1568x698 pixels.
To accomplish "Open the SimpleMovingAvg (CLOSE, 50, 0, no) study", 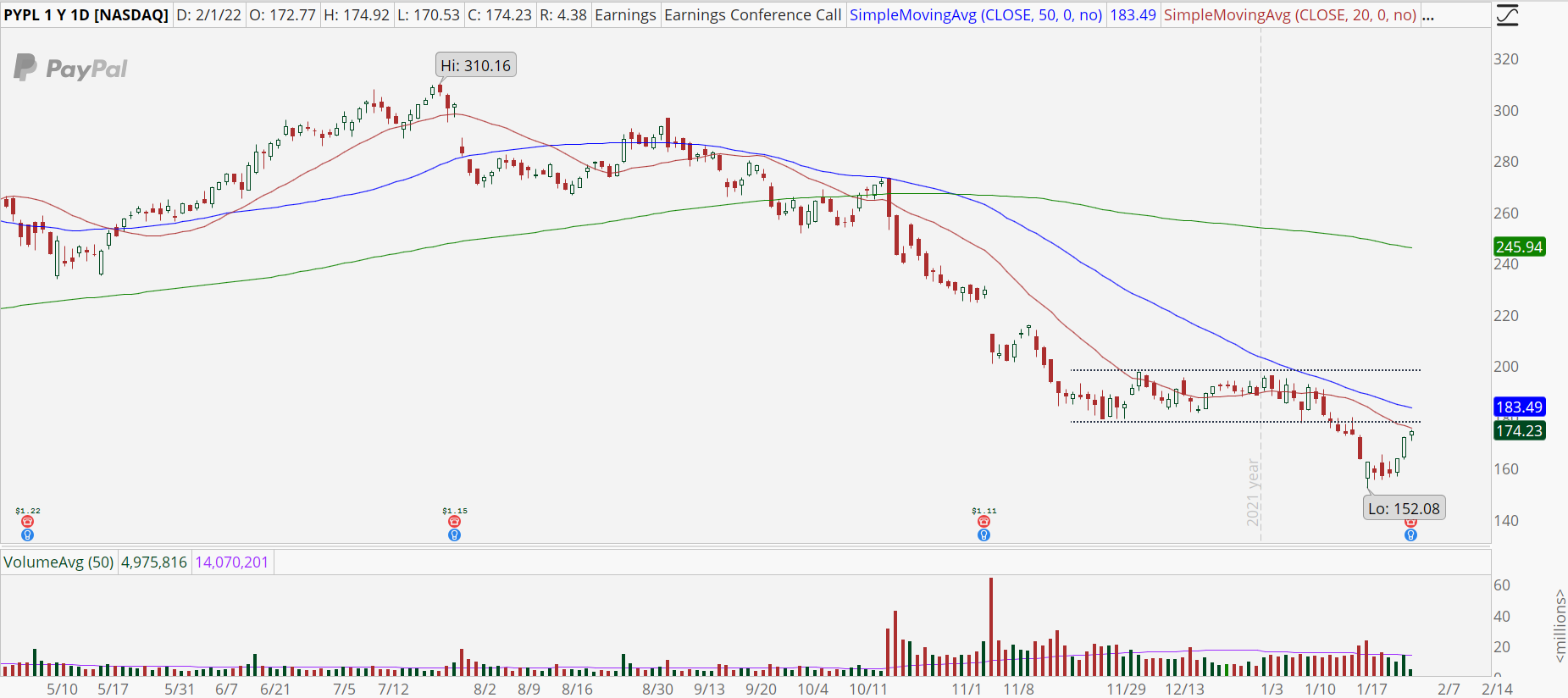I will point(976,15).
